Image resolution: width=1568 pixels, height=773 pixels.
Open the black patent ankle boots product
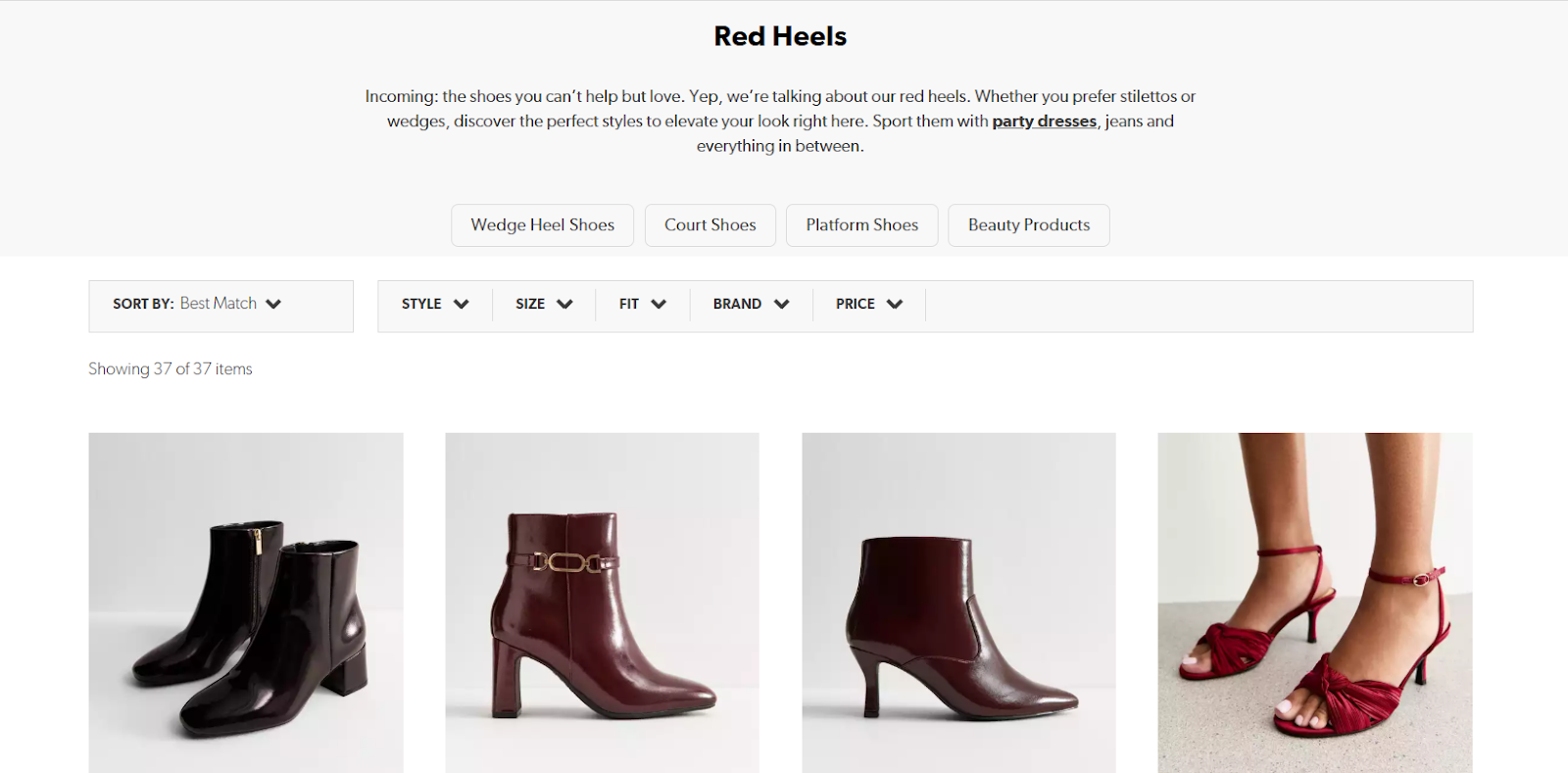[x=245, y=602]
